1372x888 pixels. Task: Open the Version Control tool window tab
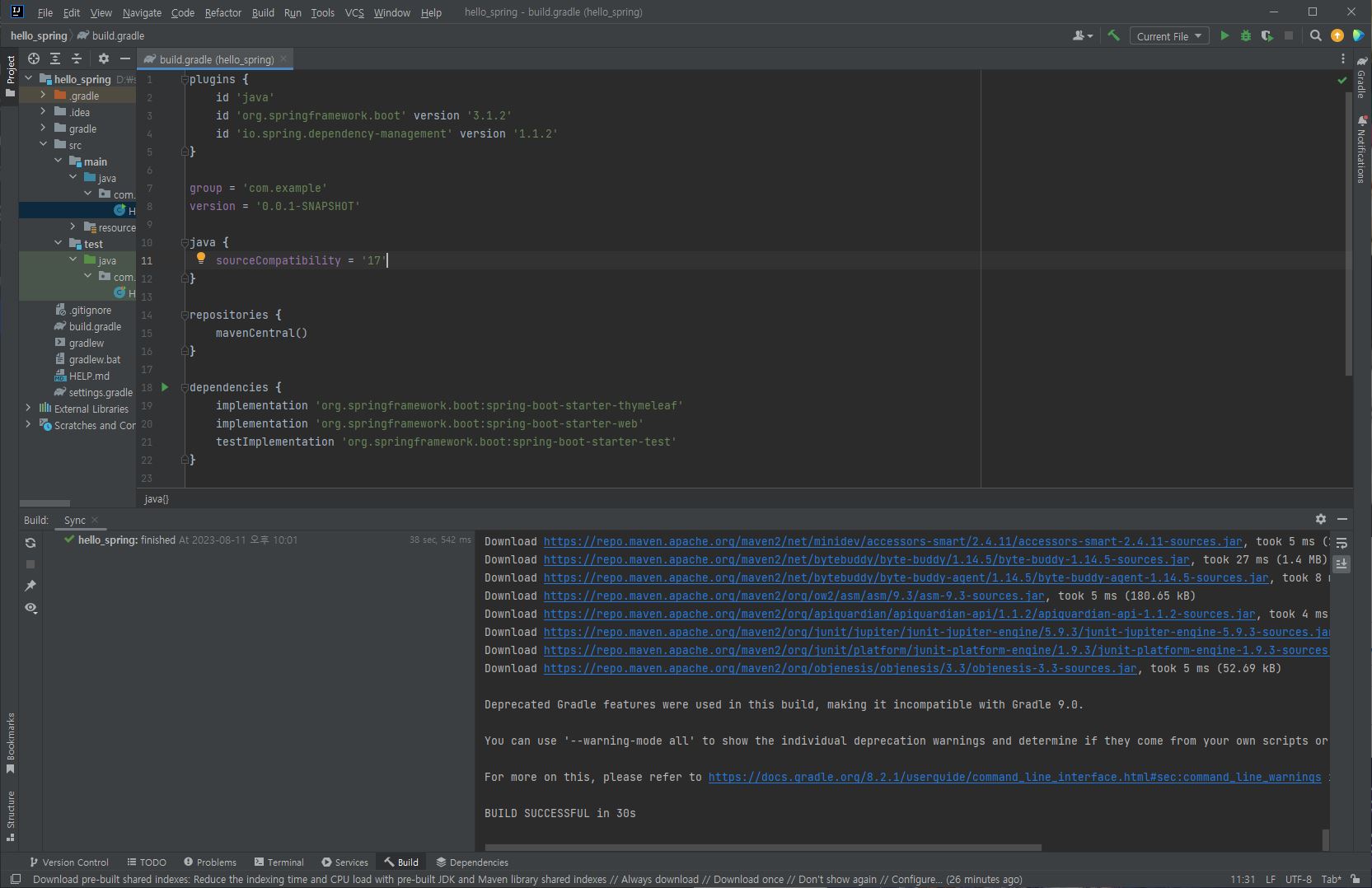click(69, 862)
